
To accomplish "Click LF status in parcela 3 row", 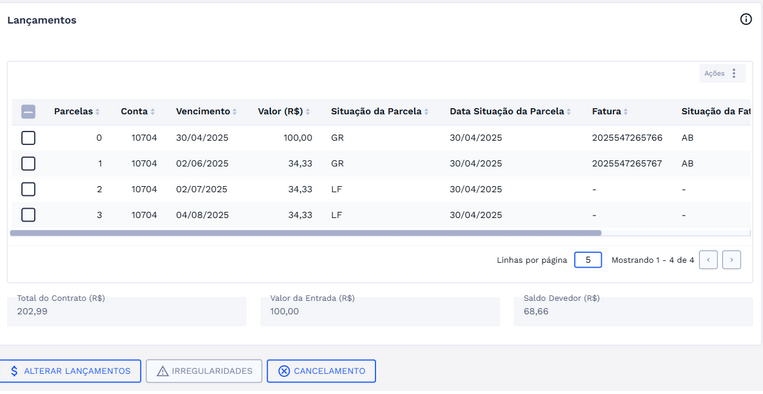I will point(336,215).
